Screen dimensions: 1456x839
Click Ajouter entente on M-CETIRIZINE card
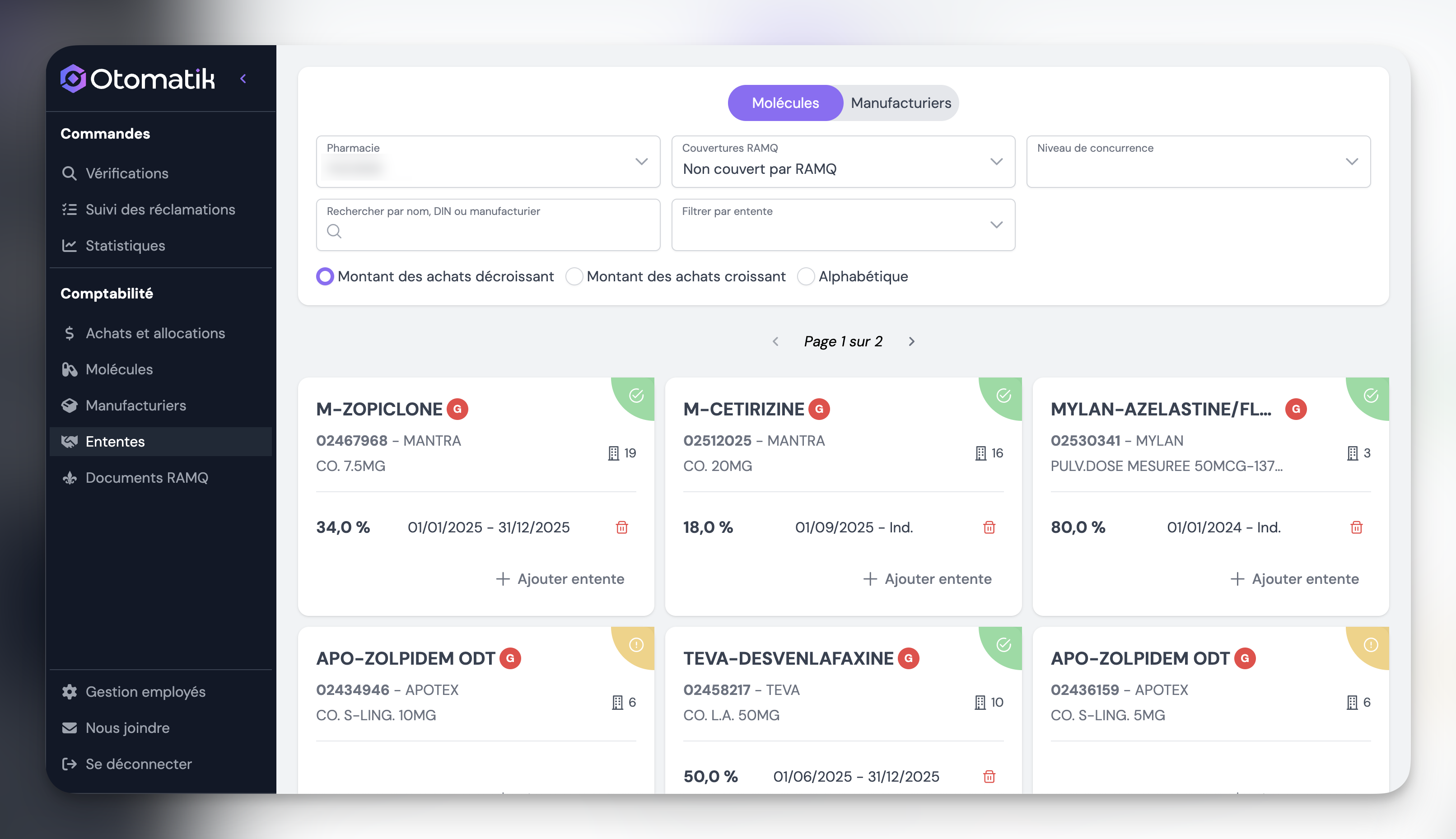point(927,578)
